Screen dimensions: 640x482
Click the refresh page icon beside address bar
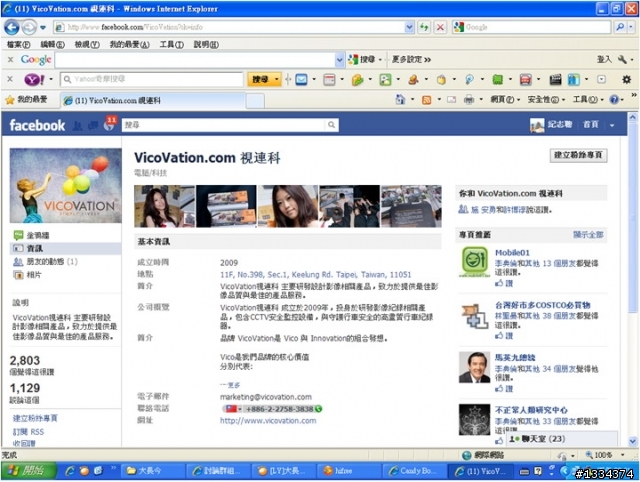tap(424, 27)
